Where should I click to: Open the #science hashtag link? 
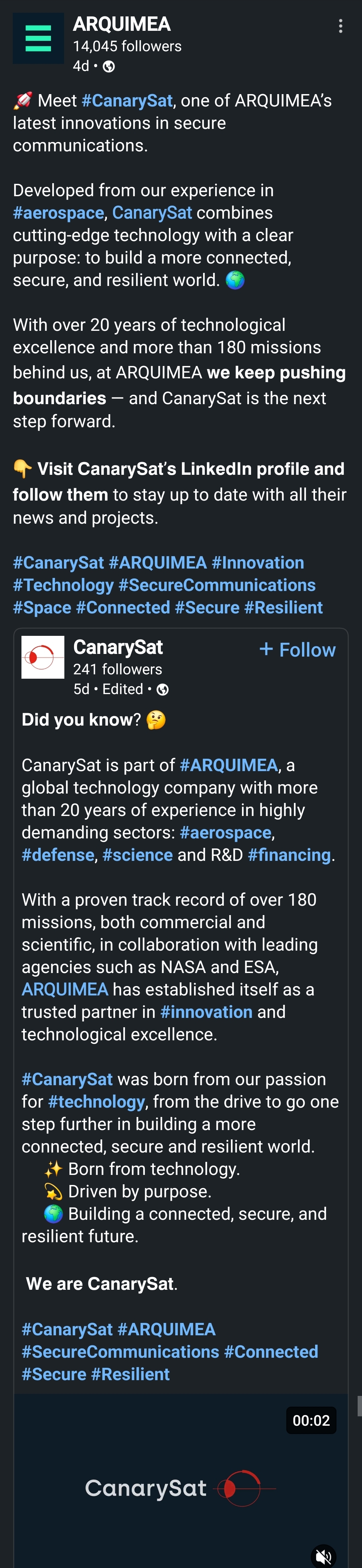[138, 854]
